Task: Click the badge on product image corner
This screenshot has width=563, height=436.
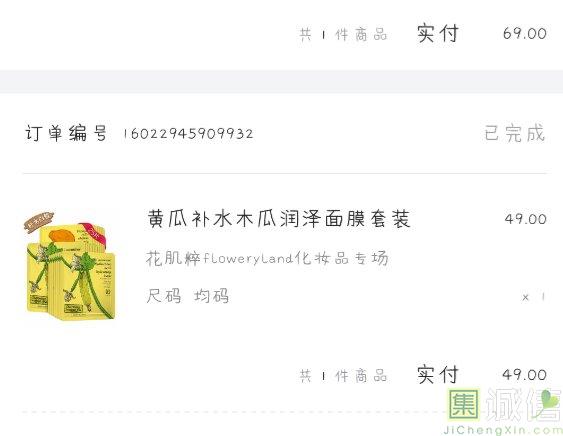Action: [39, 221]
